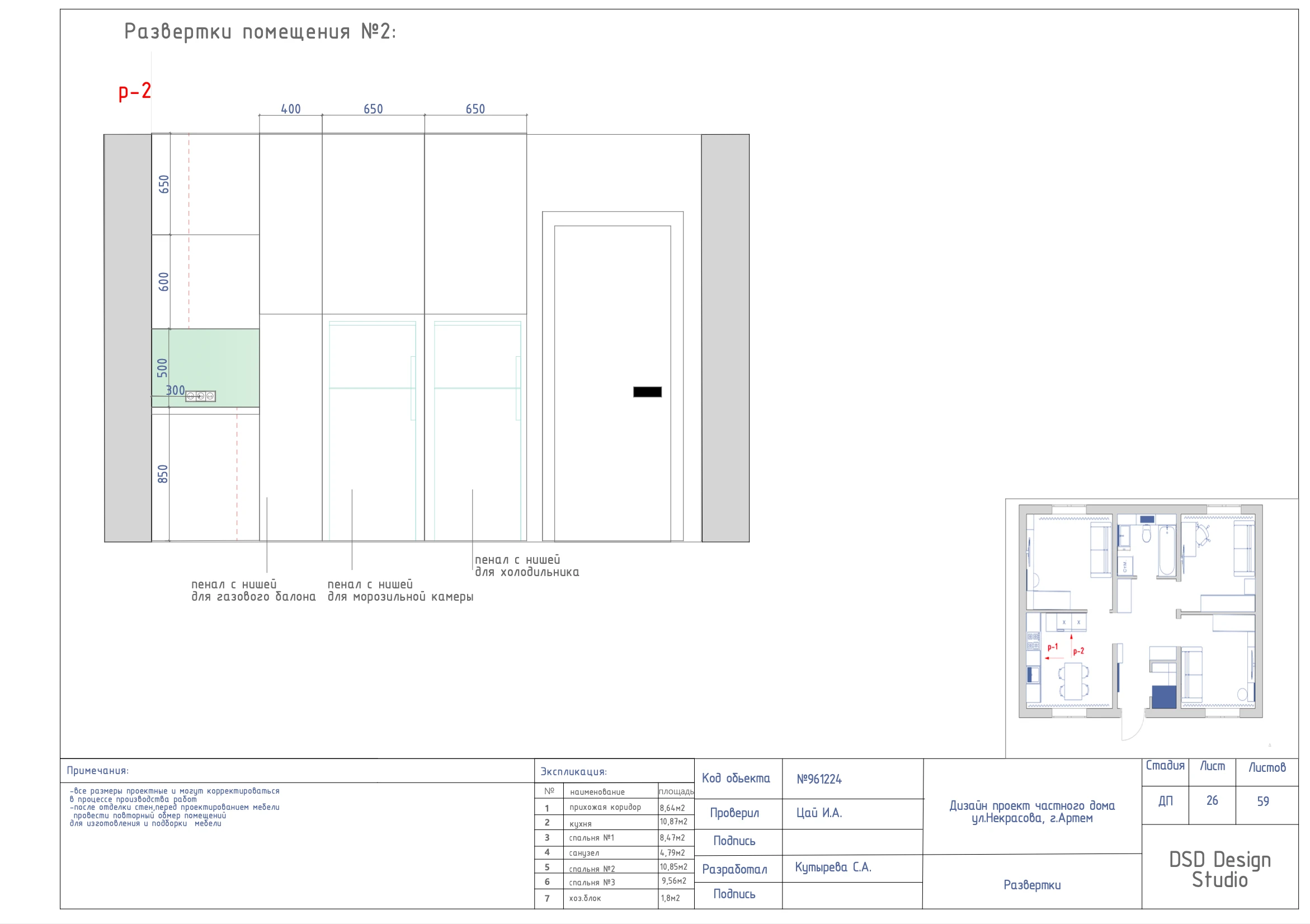The height and width of the screenshot is (924, 1310).
Task: Click the 'Развертки помещения №2' title
Action: point(260,31)
